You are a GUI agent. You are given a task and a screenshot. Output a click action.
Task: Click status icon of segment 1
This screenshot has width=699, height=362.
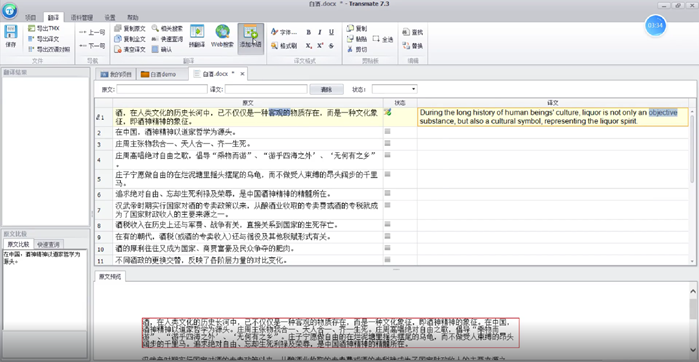click(387, 112)
